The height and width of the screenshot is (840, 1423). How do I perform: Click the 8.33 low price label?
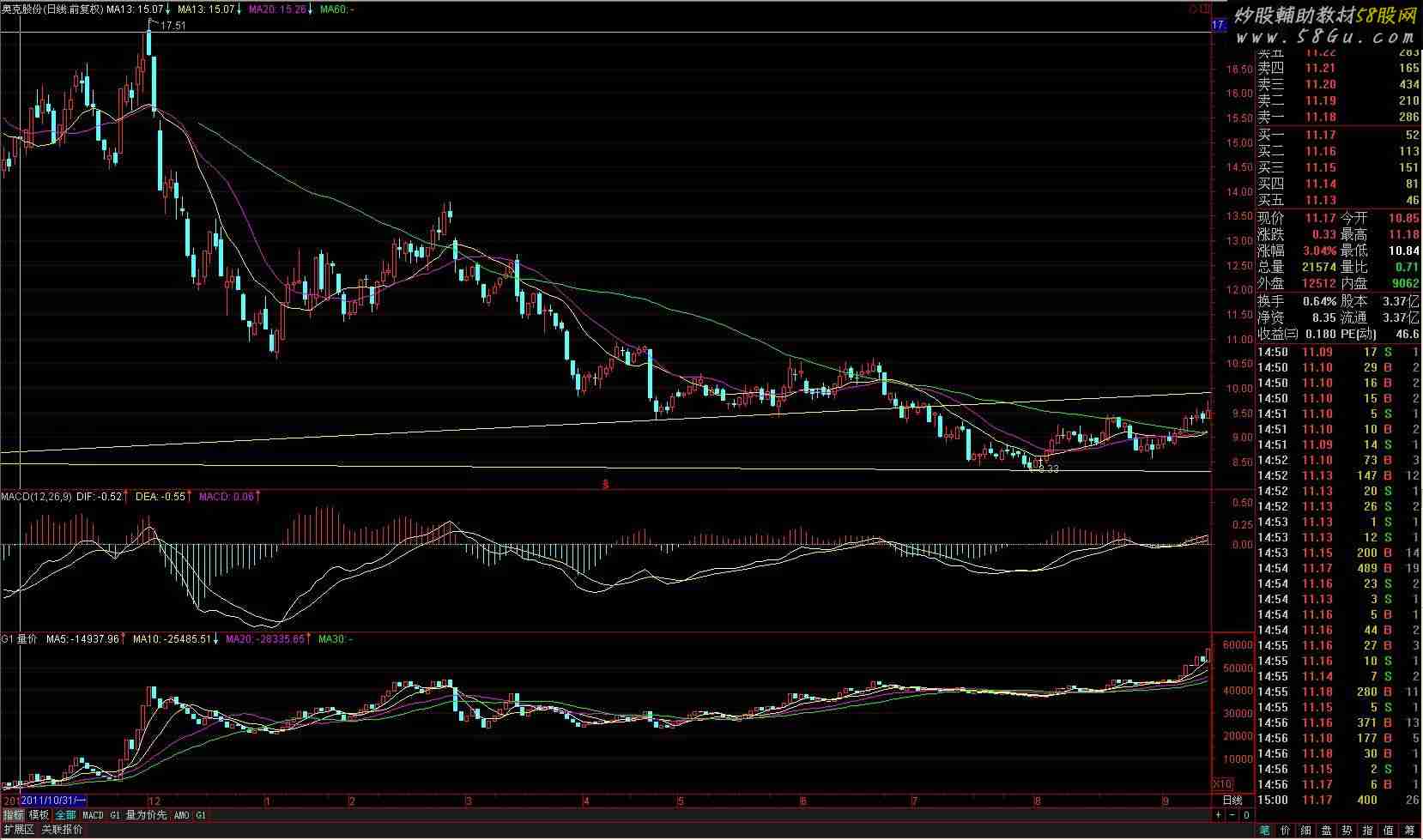tap(1048, 469)
